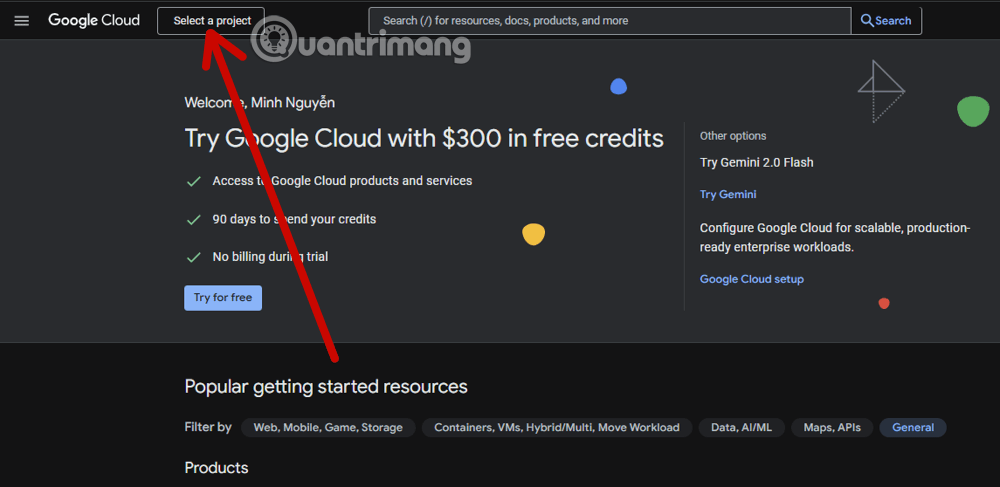Open the hamburger navigation menu
1000x487 pixels.
(21, 20)
